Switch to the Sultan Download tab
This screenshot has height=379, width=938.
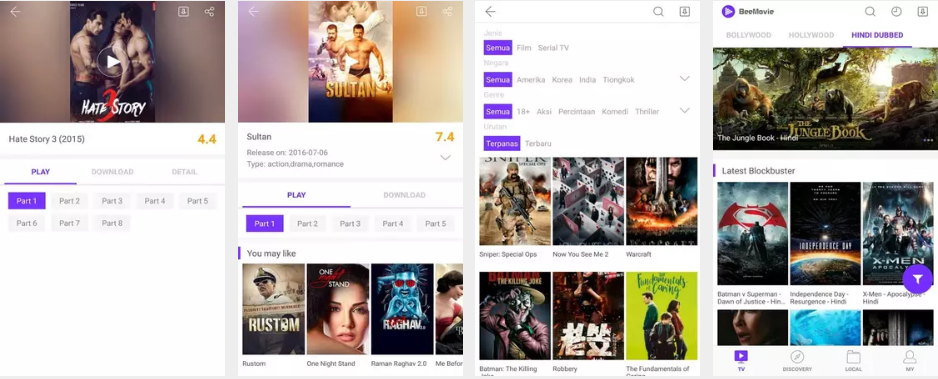pos(404,195)
